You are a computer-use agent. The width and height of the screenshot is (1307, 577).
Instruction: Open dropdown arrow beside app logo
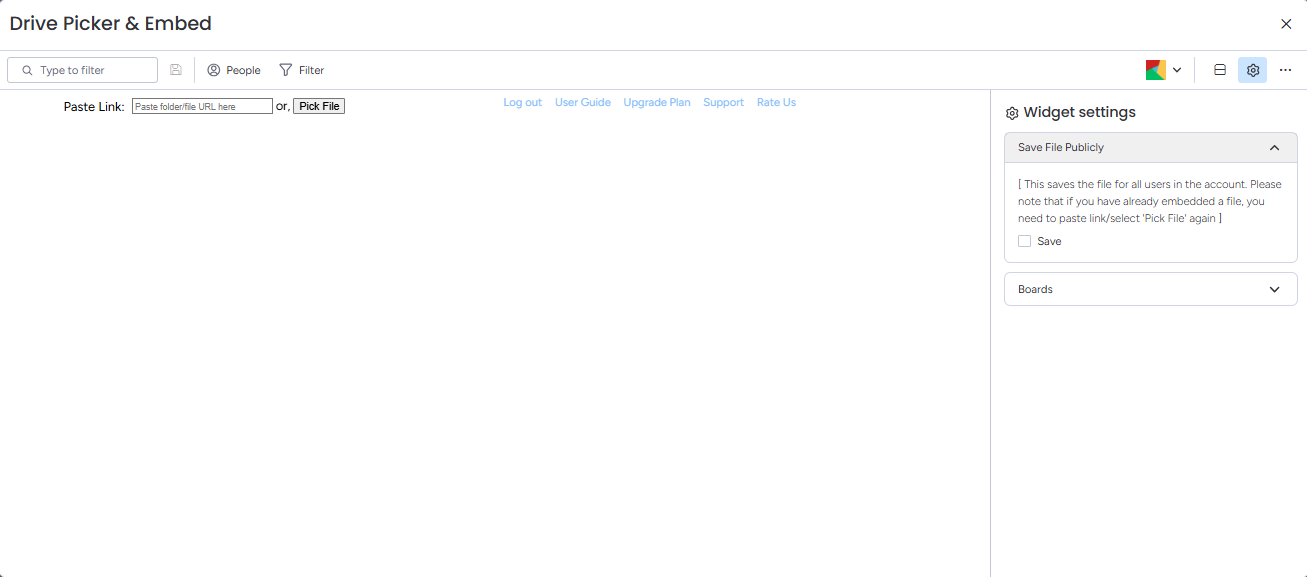tap(1177, 70)
